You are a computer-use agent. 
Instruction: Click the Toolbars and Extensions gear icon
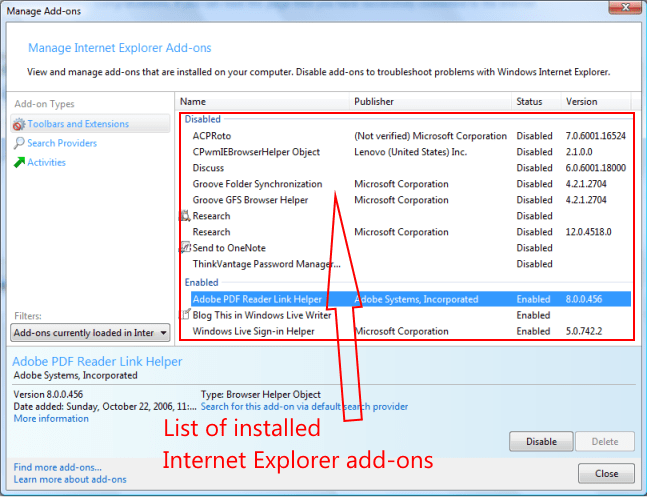(x=19, y=124)
